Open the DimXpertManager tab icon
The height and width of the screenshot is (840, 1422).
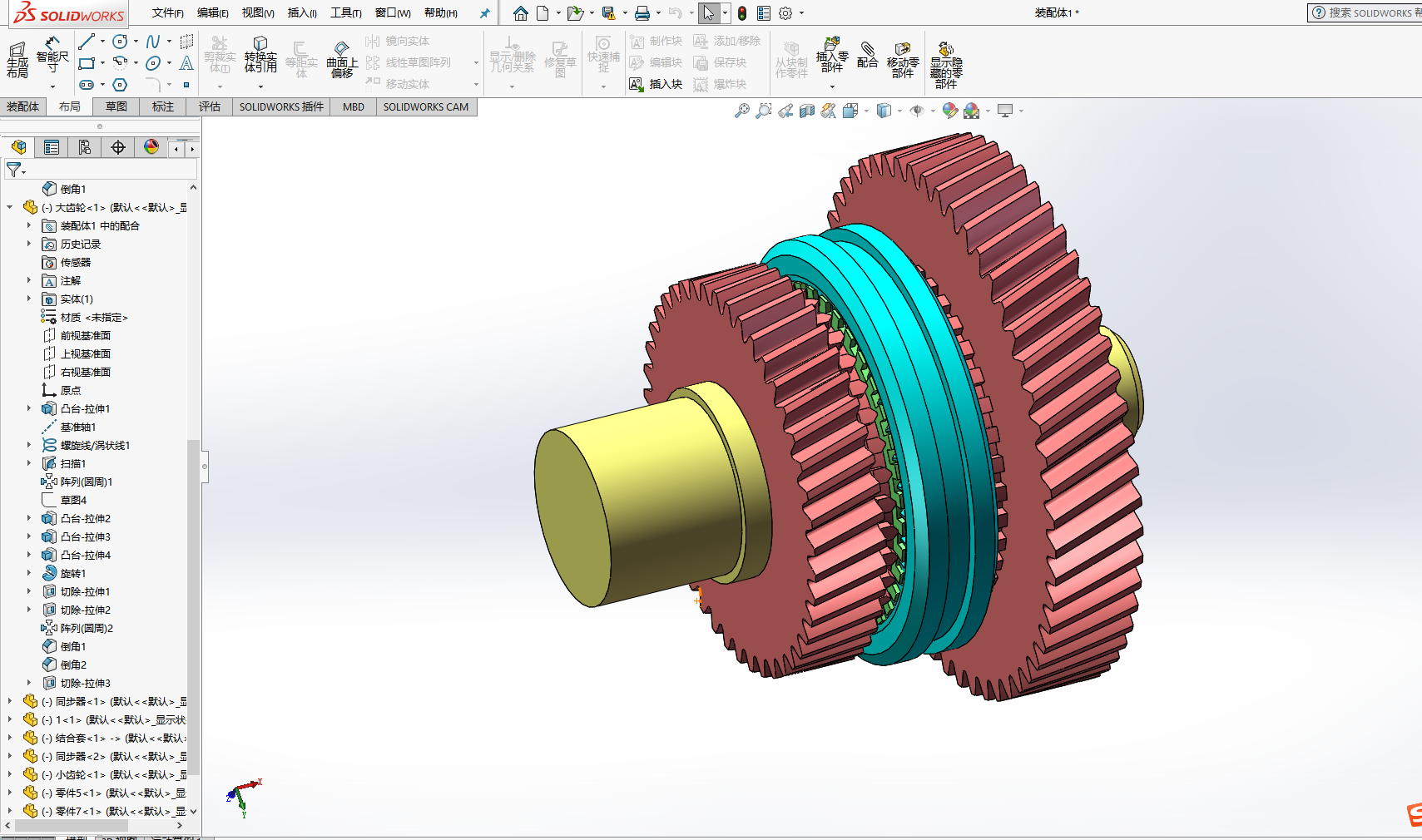click(x=118, y=147)
